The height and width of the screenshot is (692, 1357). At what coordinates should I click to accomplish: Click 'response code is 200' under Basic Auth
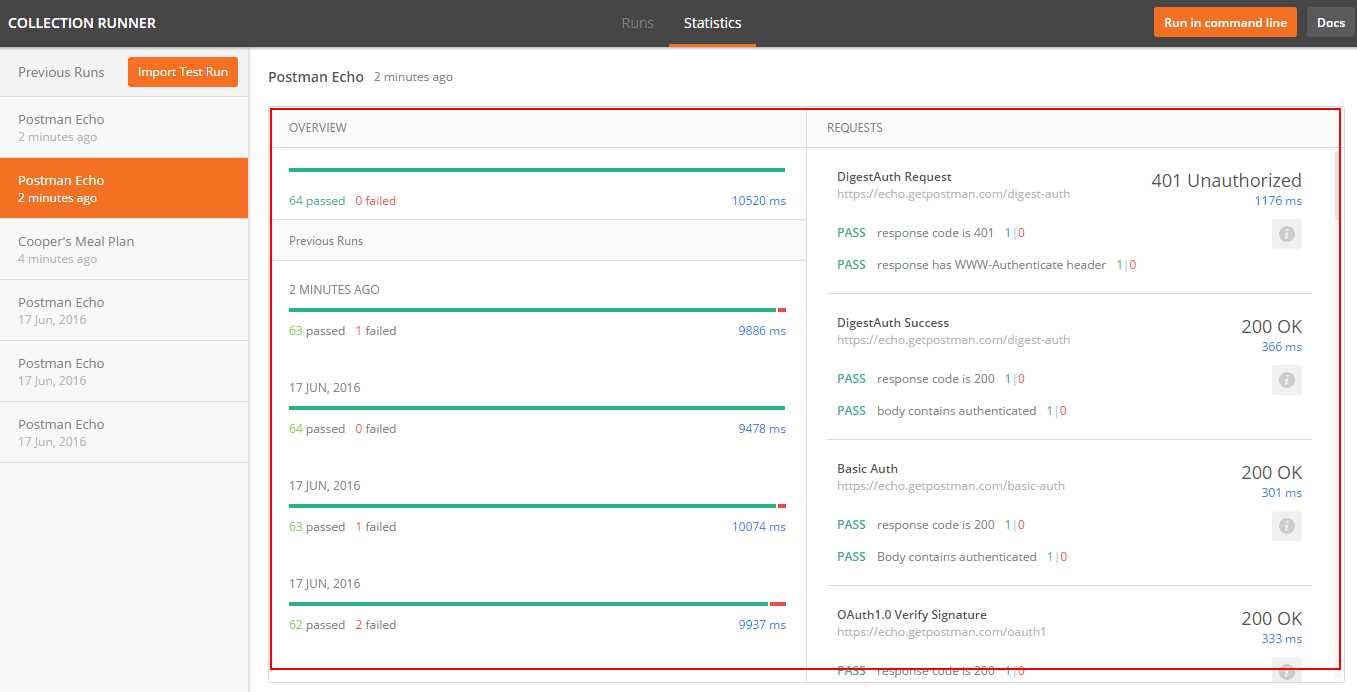click(x=936, y=525)
